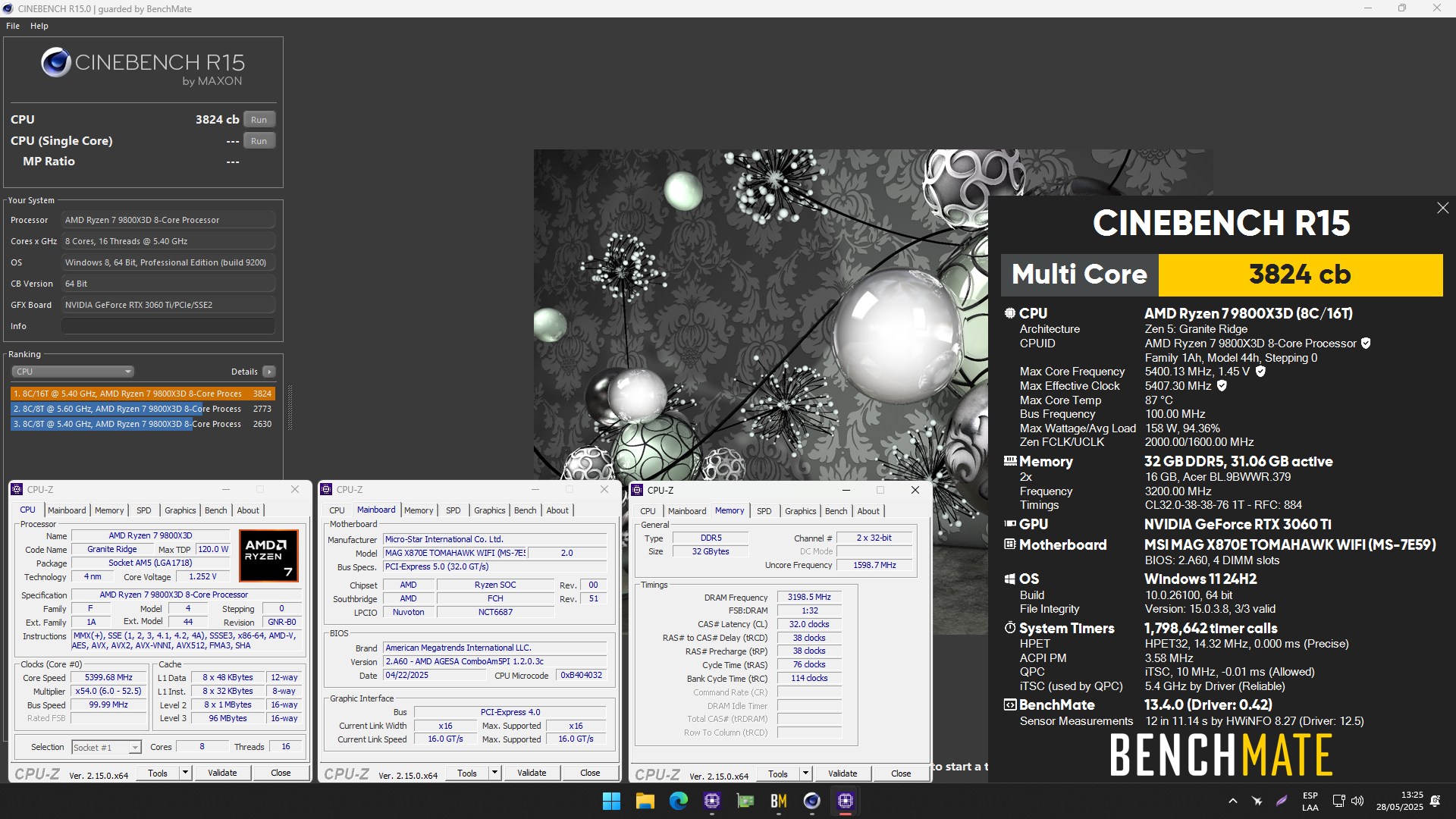Click Validate in the middle CPU-Z window
The image size is (1456, 819).
(532, 773)
